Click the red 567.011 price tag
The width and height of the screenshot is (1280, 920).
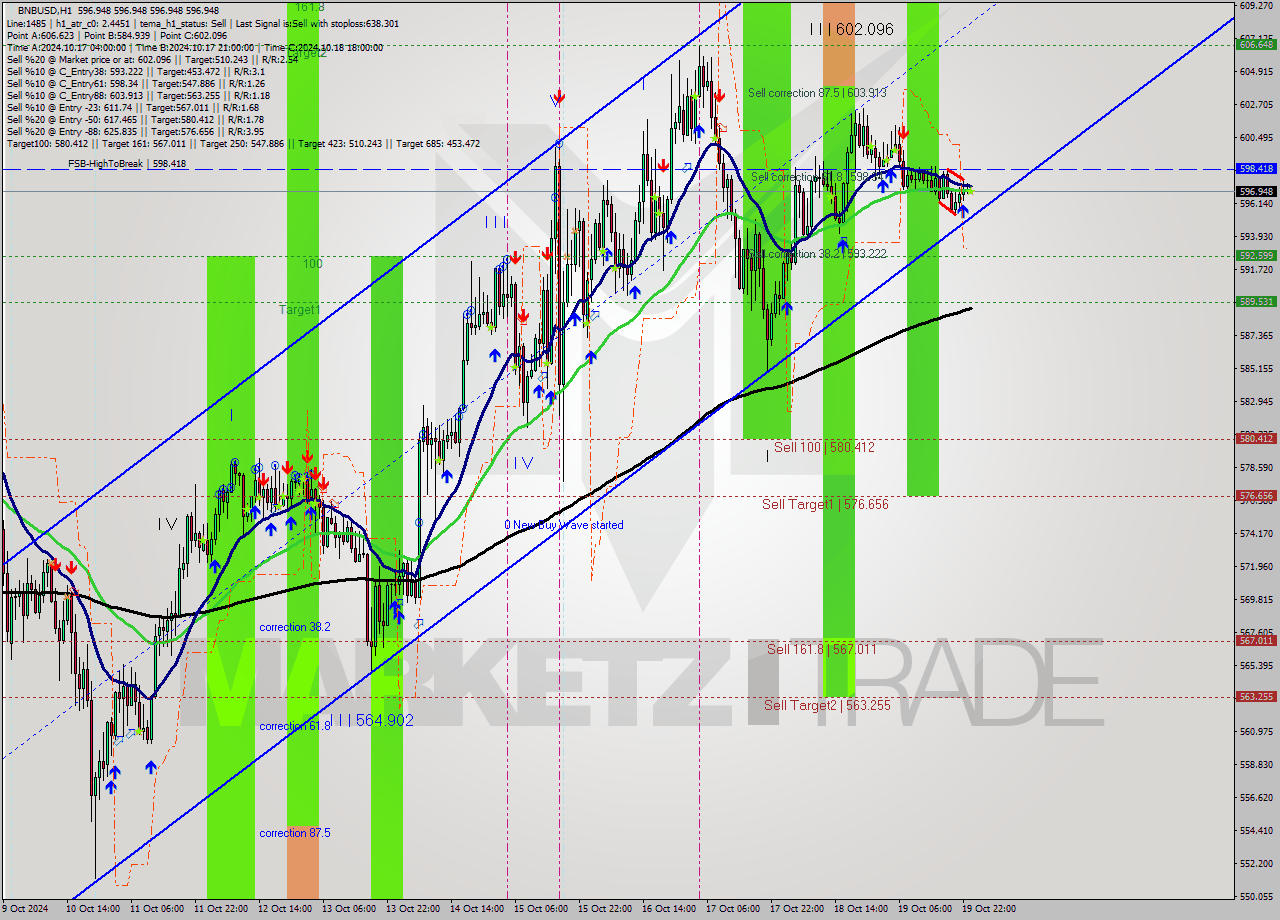(1256, 640)
